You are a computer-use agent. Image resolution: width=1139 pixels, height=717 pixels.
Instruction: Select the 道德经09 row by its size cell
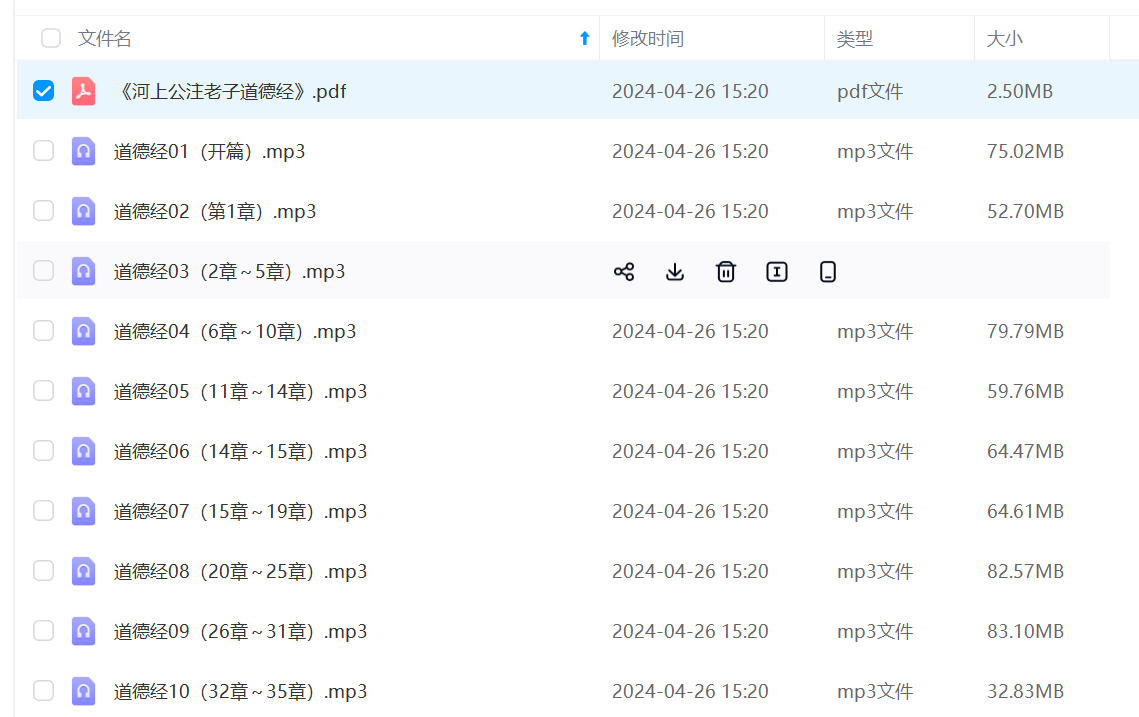[x=1025, y=631]
